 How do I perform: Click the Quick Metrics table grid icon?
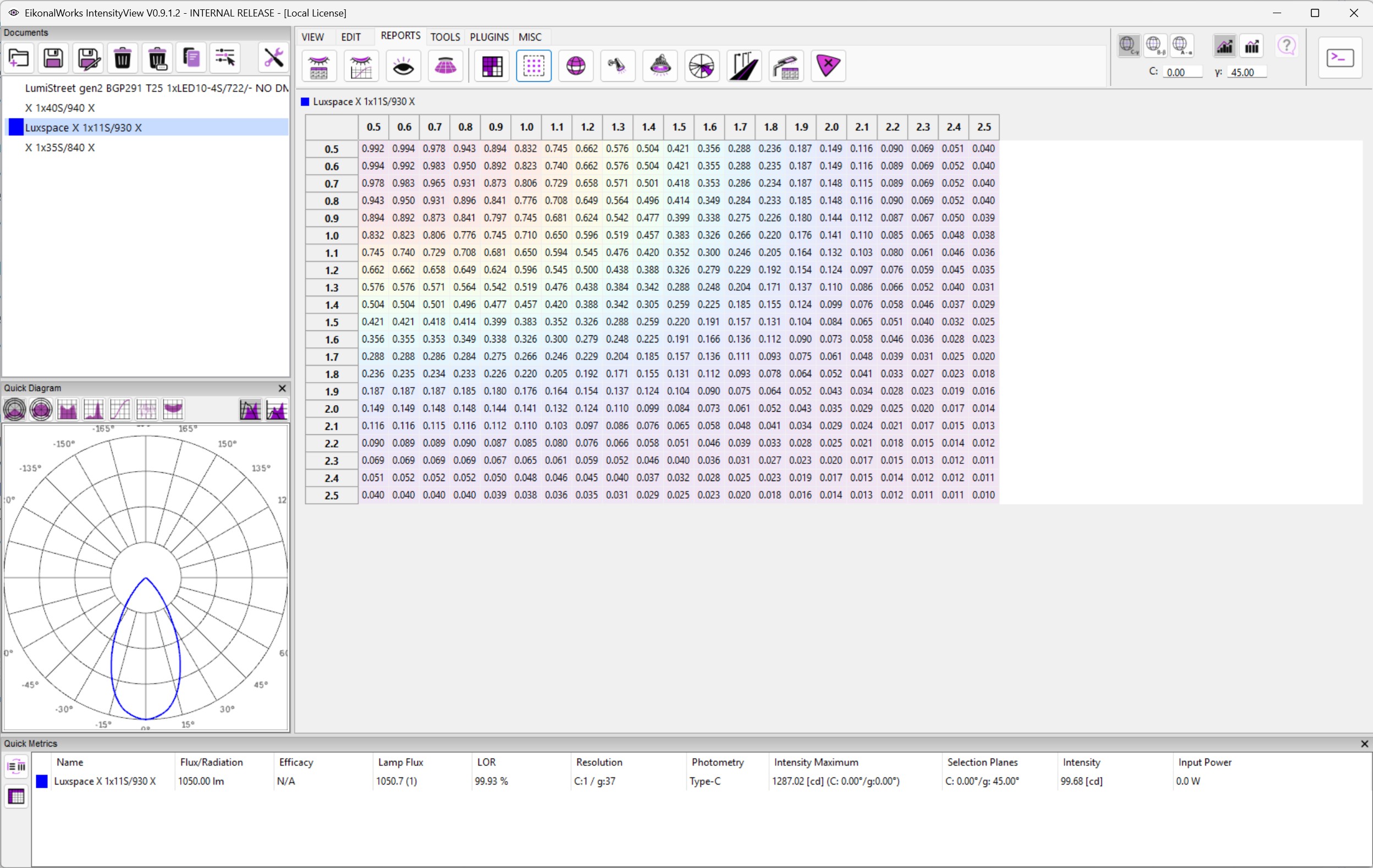coord(16,796)
